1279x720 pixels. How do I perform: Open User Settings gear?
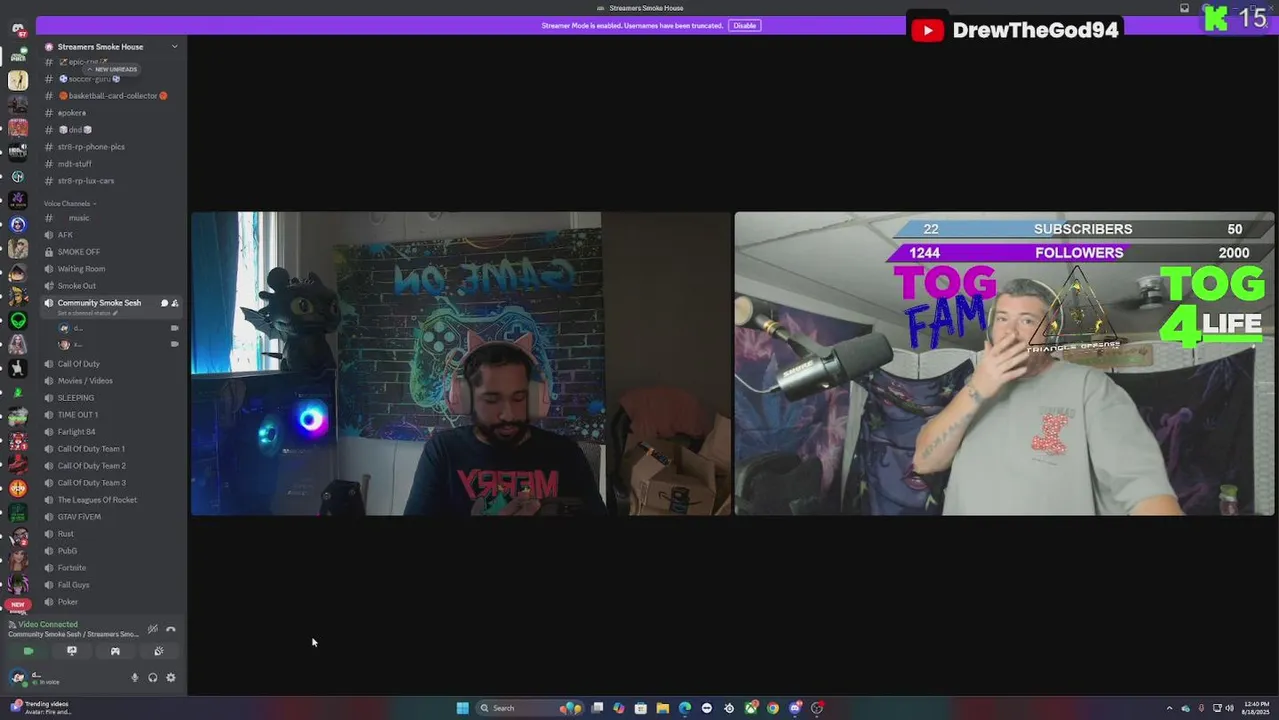coord(171,677)
